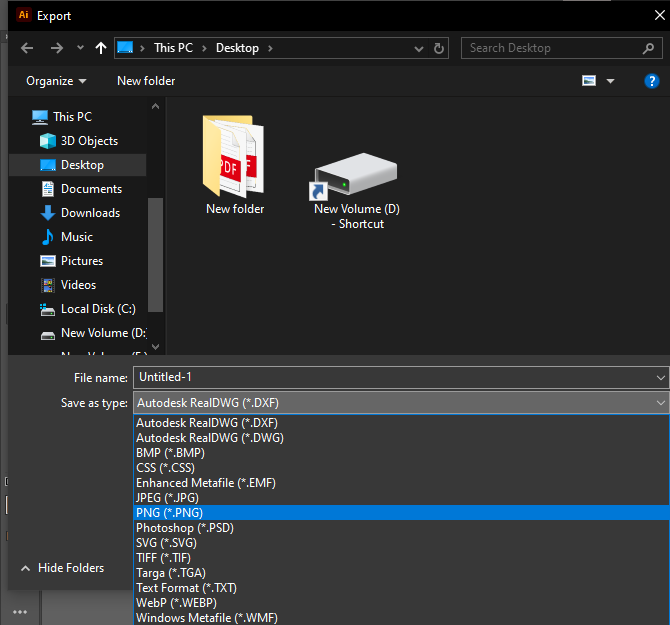Click 'Desktop' in the address path
Screen dimensions: 670x625
point(237,48)
